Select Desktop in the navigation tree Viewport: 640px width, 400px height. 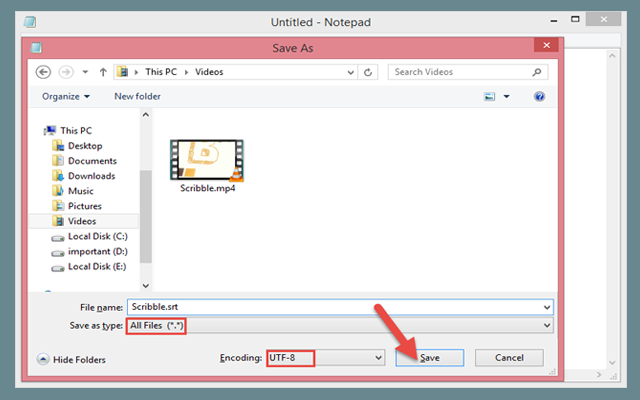click(x=85, y=146)
